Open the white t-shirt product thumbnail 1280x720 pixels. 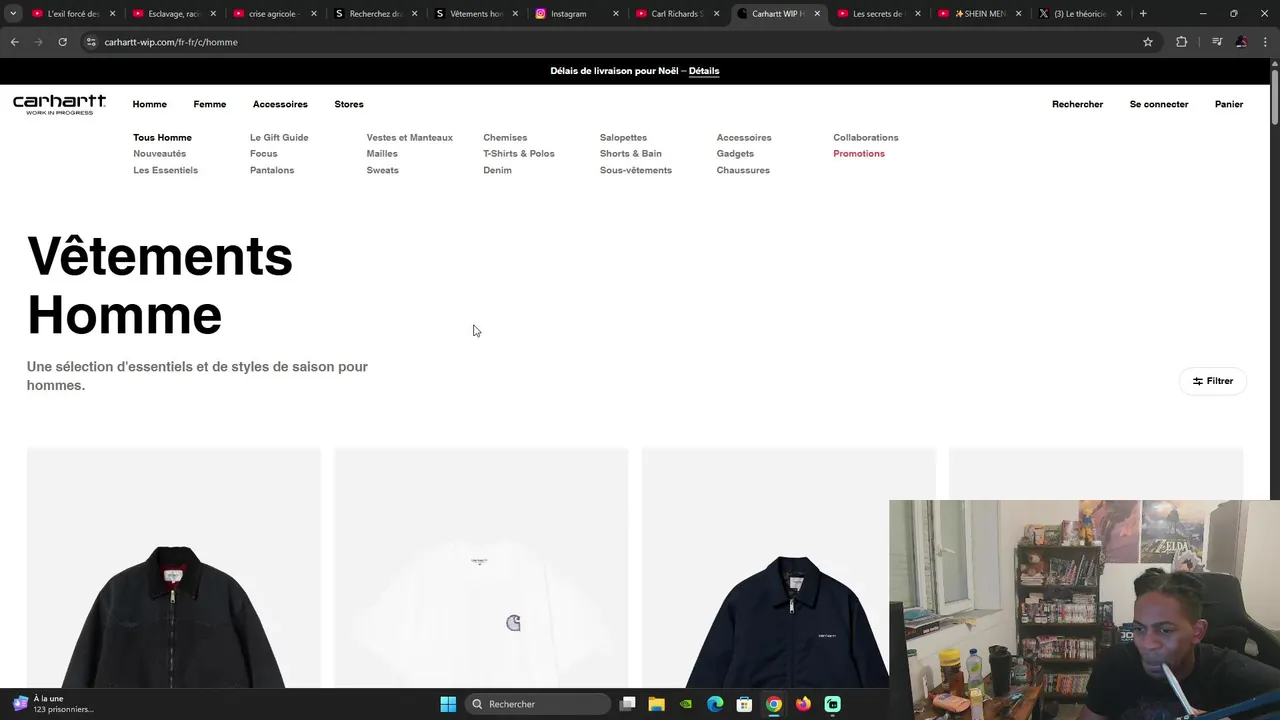pyautogui.click(x=481, y=568)
